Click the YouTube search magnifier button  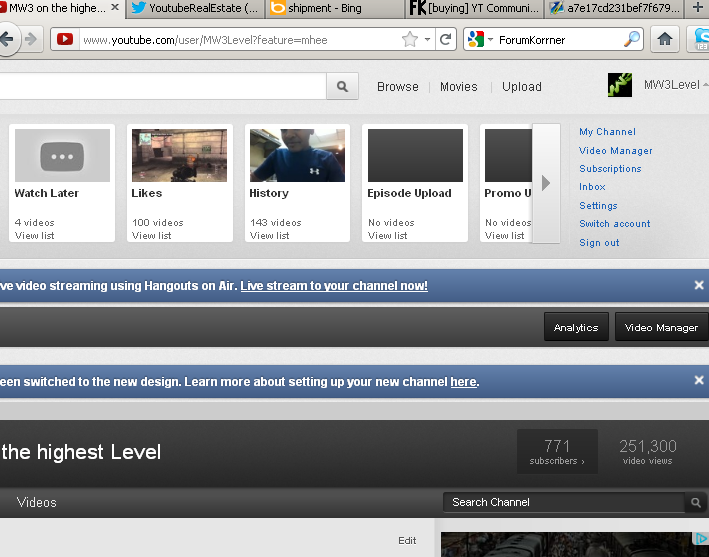point(342,86)
